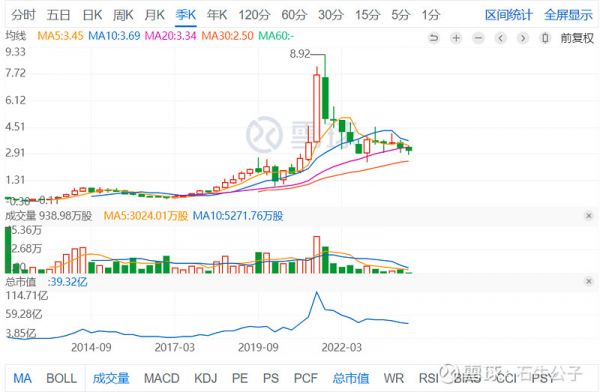Select the 月K chart tab
The width and height of the screenshot is (600, 392).
coord(155,15)
